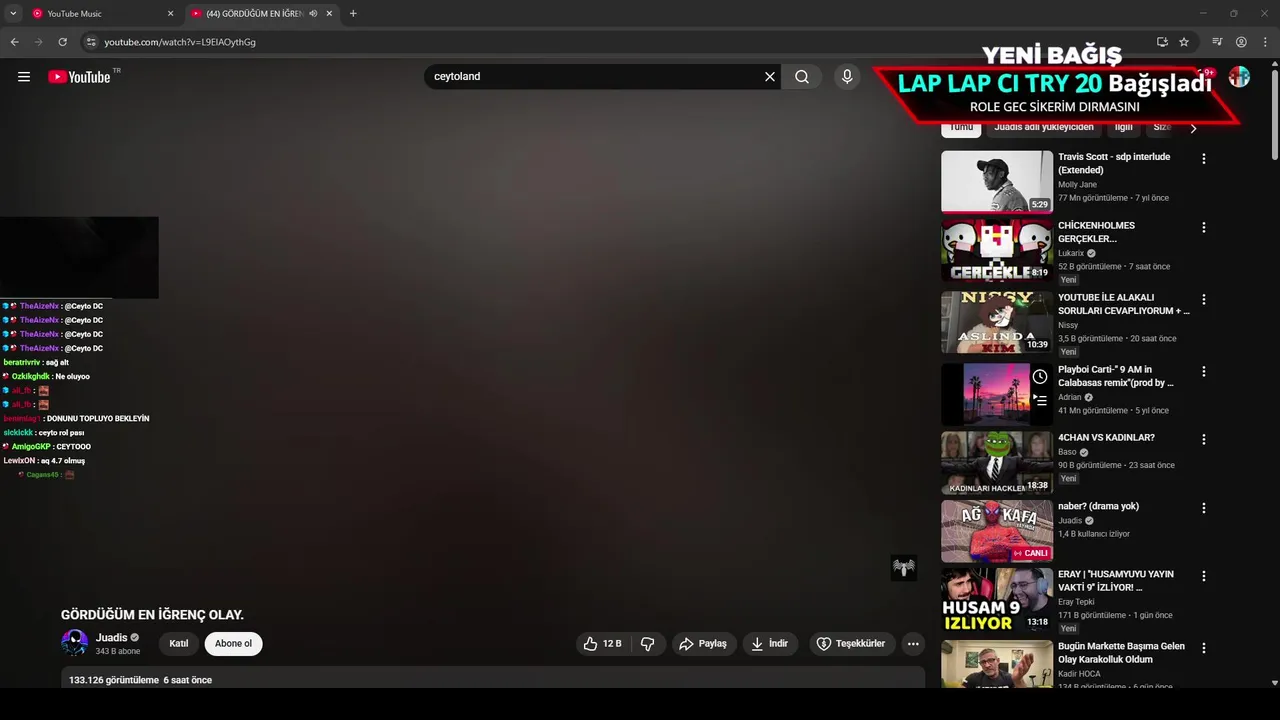Image resolution: width=1280 pixels, height=720 pixels.
Task: Submit search with the magnifier button
Action: point(802,77)
